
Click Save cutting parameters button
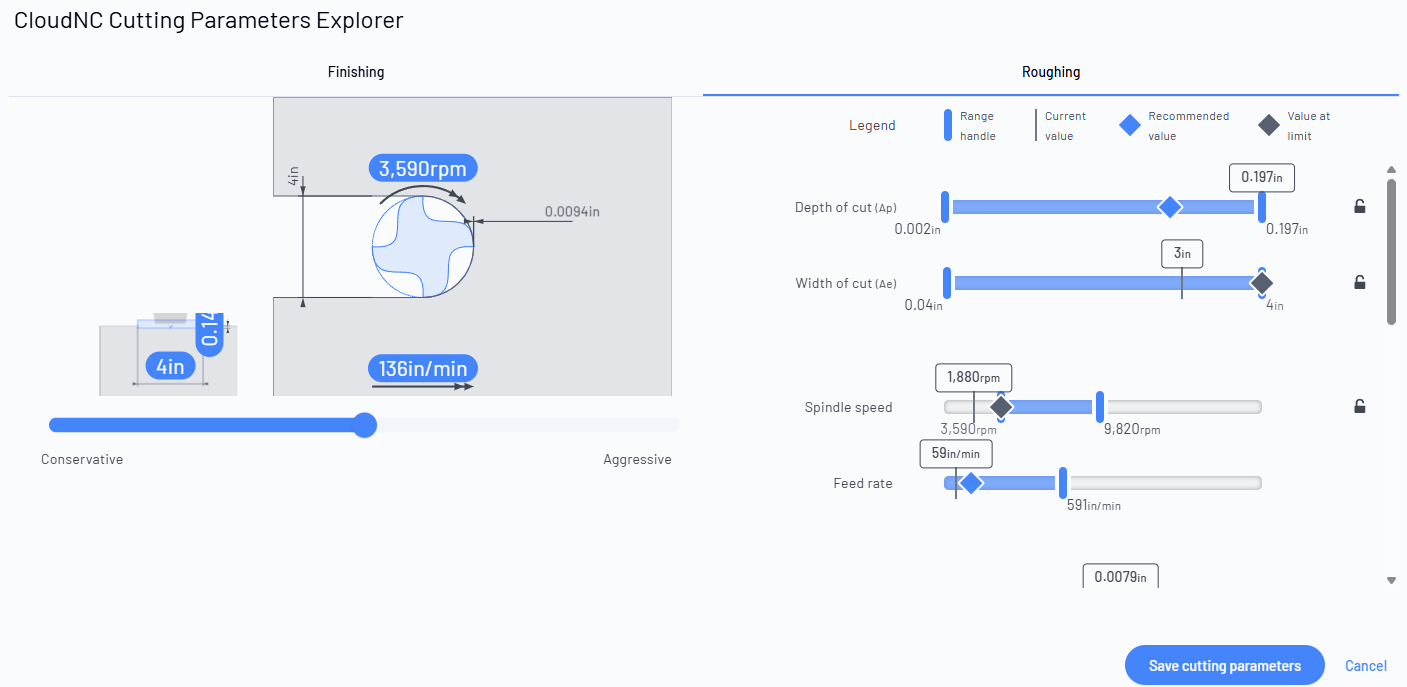(x=1225, y=665)
